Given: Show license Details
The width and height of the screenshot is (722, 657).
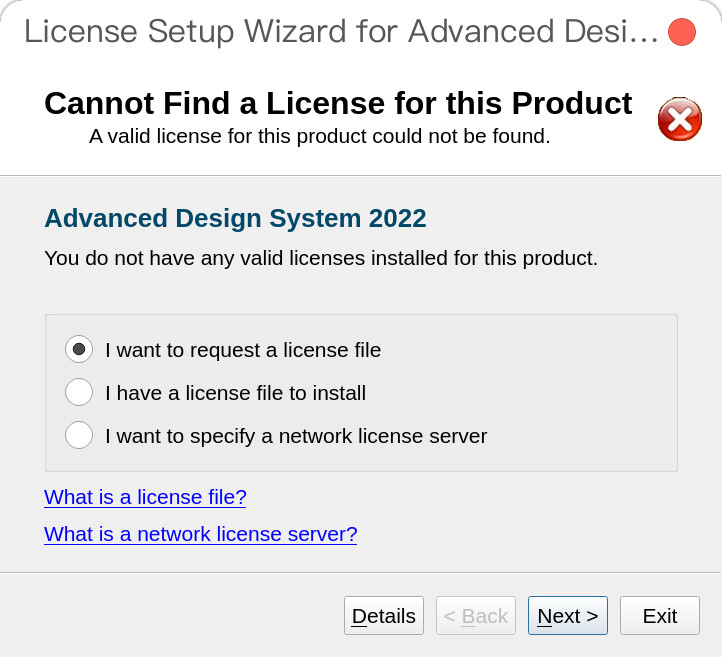Looking at the screenshot, I should (384, 616).
